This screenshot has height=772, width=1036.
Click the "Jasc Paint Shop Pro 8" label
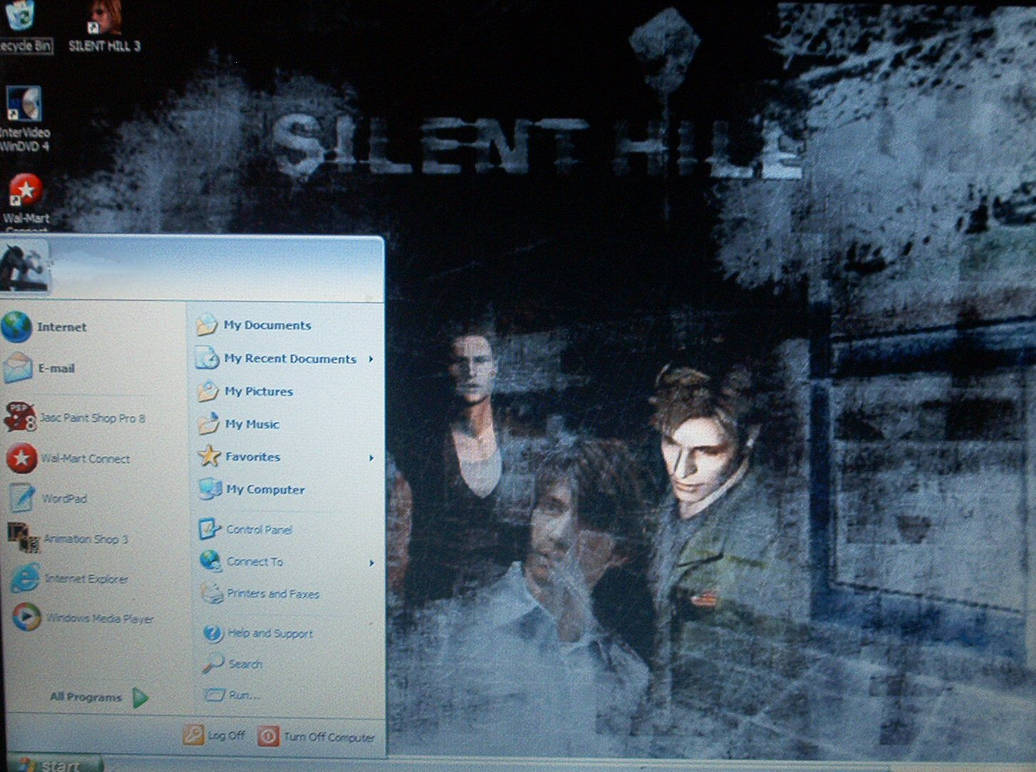92,418
